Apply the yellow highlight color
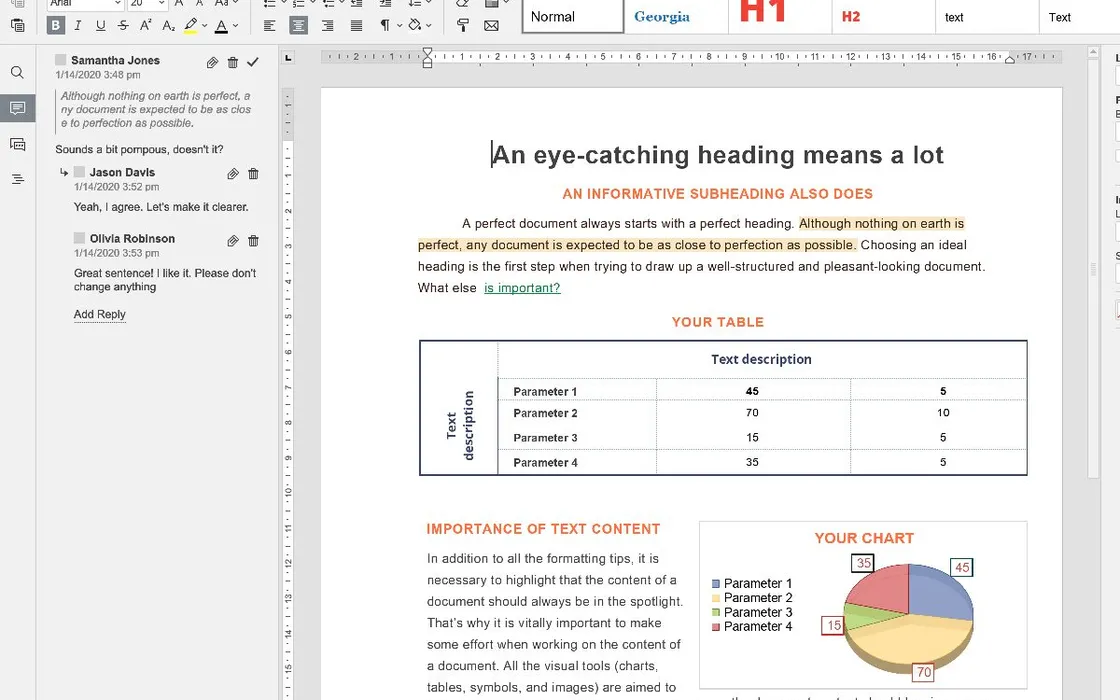This screenshot has width=1120, height=700. (190, 26)
